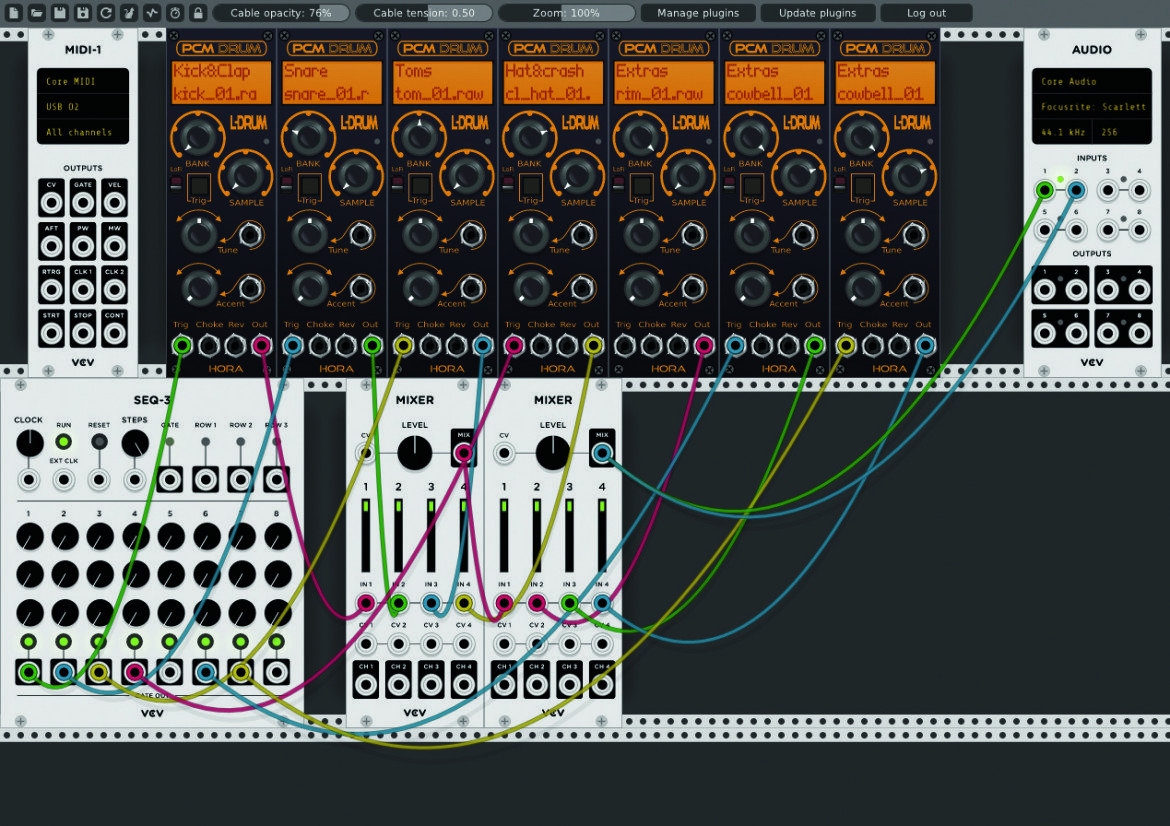The width and height of the screenshot is (1170, 826).
Task: Open the Core MIDI driver selector
Action: point(83,81)
